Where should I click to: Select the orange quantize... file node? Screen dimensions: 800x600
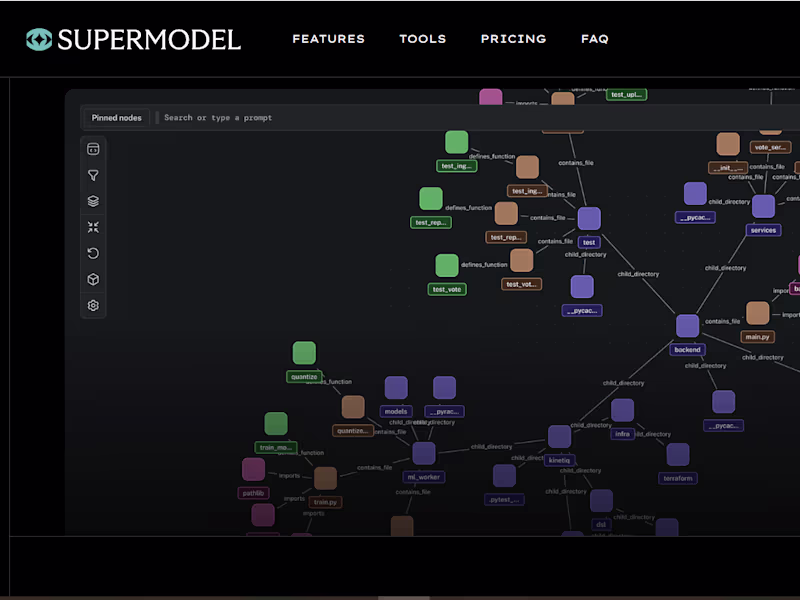(x=353, y=407)
